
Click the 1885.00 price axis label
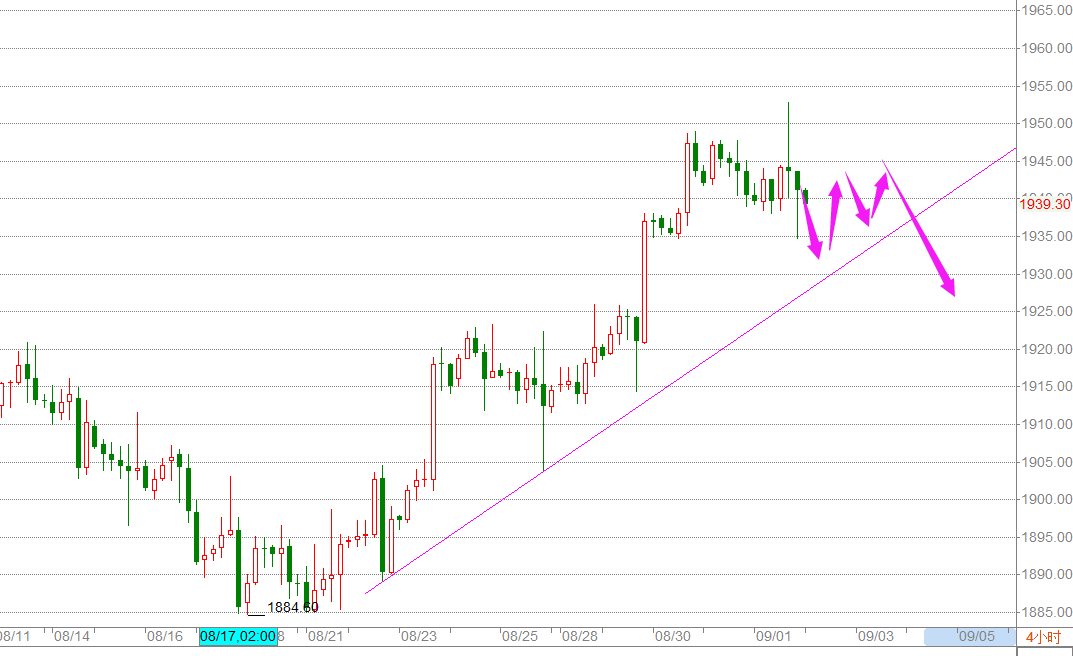pos(1046,612)
